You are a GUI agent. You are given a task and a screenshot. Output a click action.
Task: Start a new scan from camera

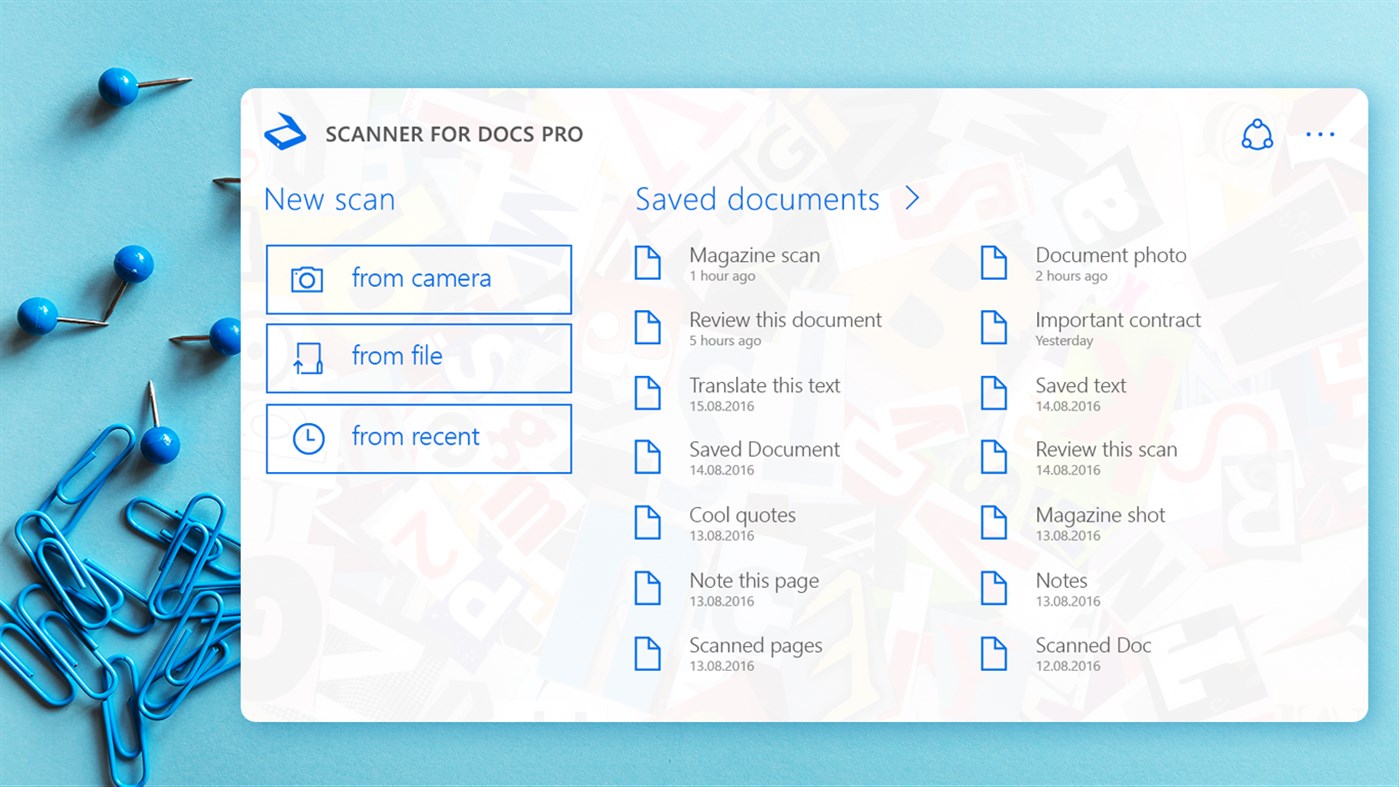(418, 277)
